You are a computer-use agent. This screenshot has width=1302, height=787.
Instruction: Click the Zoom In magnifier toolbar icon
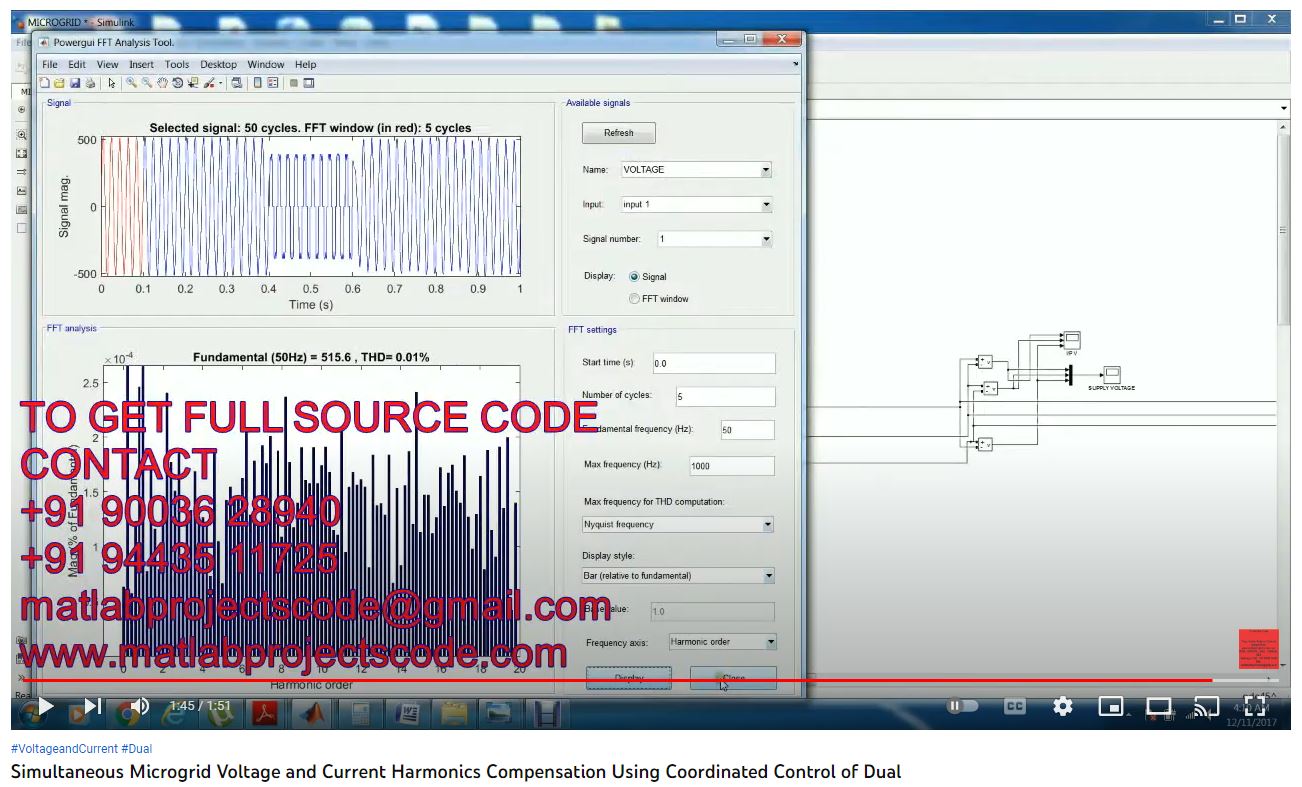pyautogui.click(x=131, y=83)
